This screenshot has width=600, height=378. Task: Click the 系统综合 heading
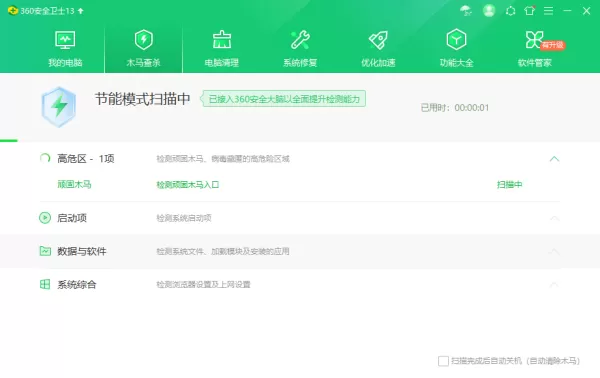click(77, 284)
